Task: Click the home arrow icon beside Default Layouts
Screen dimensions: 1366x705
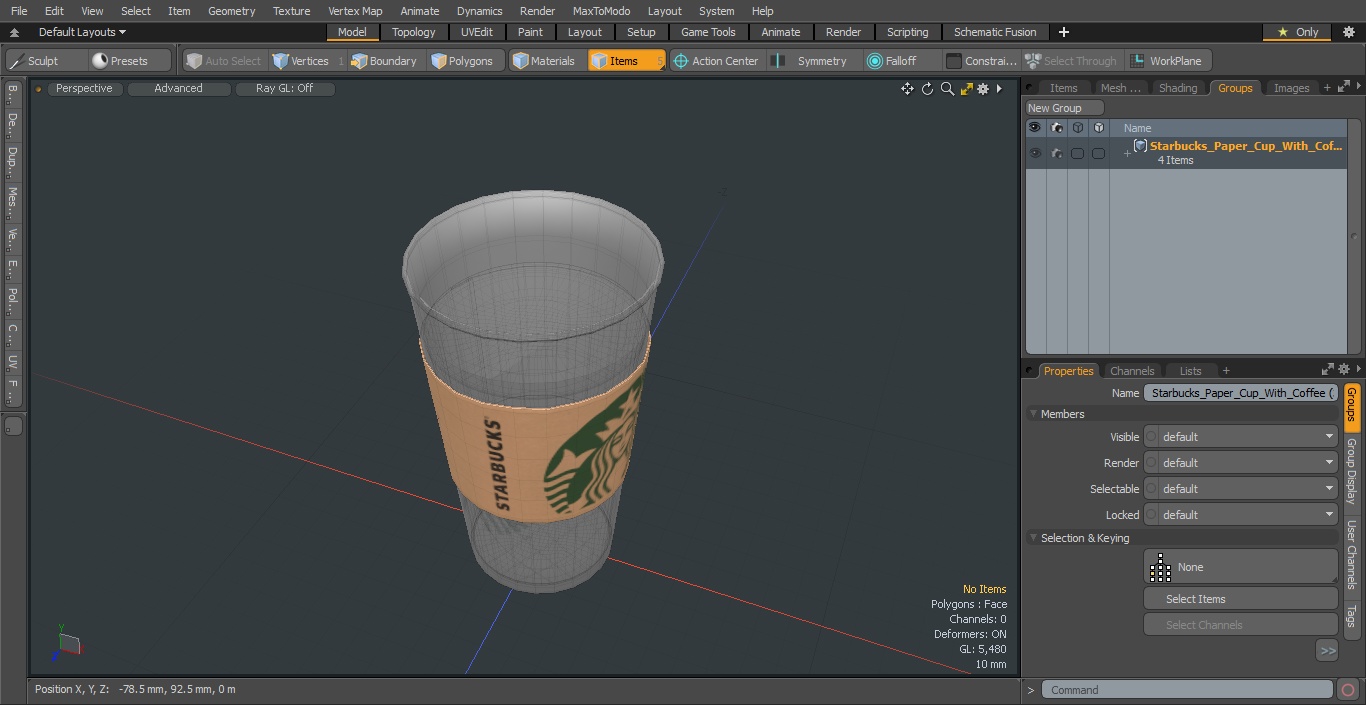Action: click(x=15, y=32)
